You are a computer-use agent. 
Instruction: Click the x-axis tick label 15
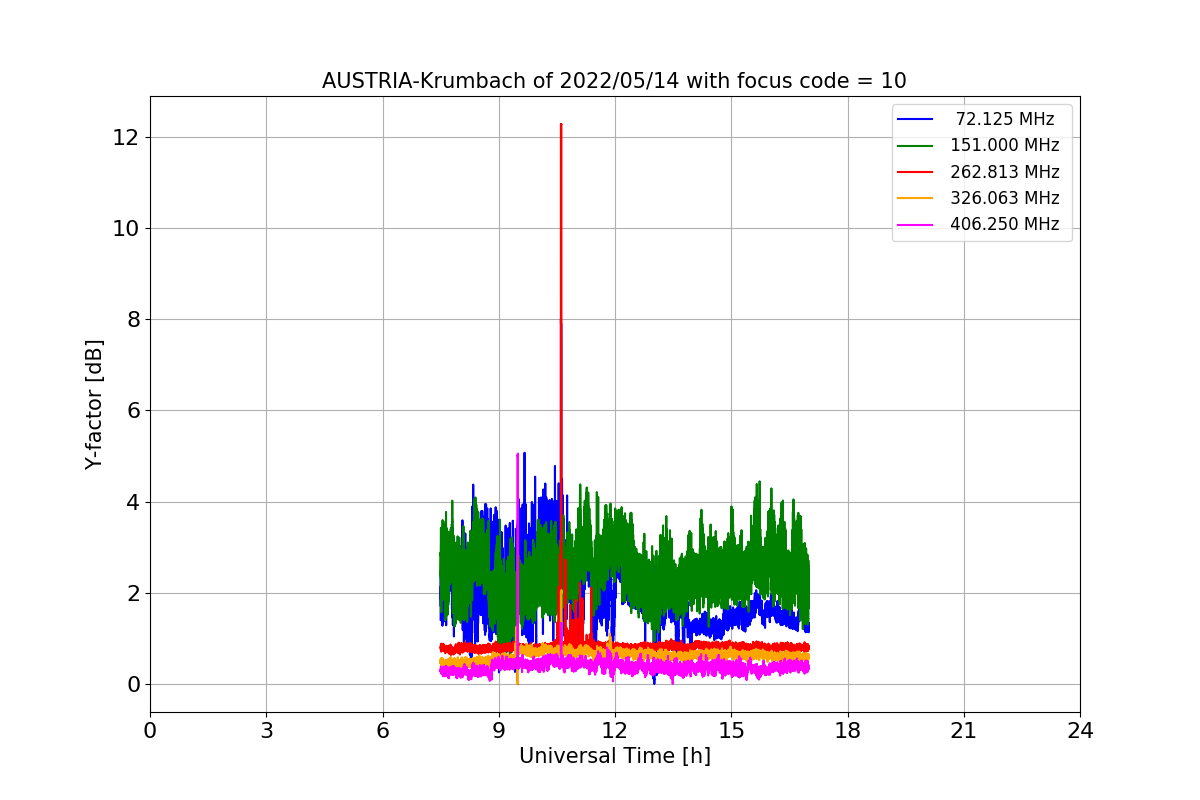pyautogui.click(x=731, y=731)
